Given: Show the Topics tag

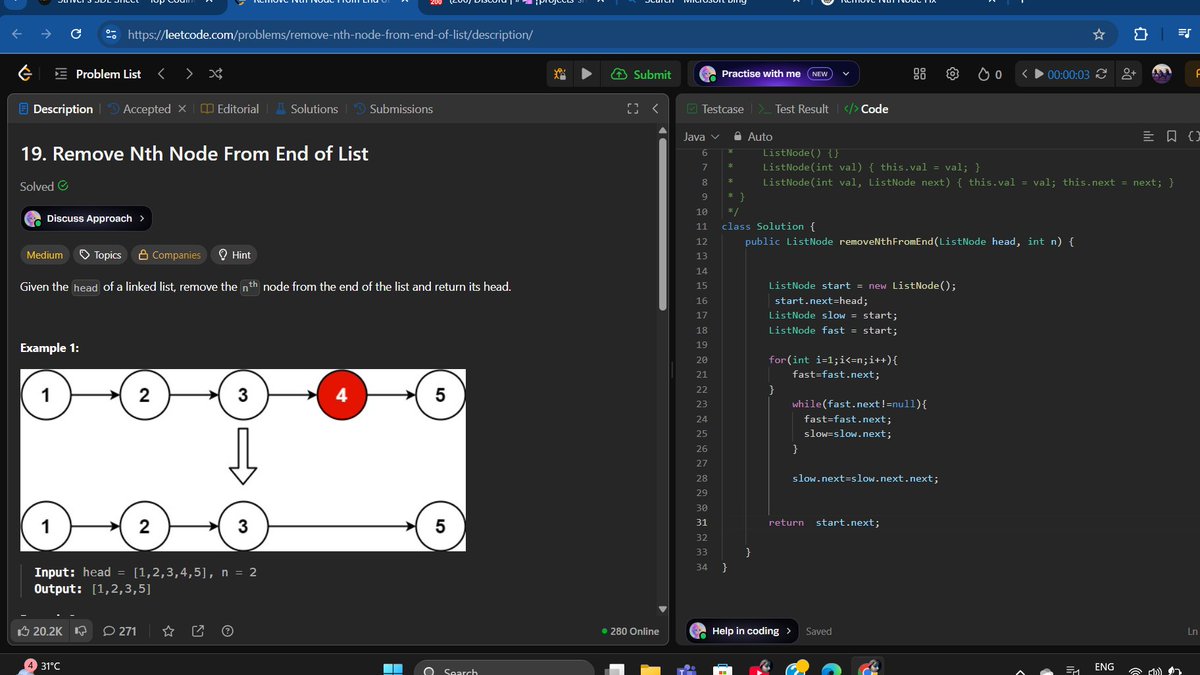Looking at the screenshot, I should point(100,255).
